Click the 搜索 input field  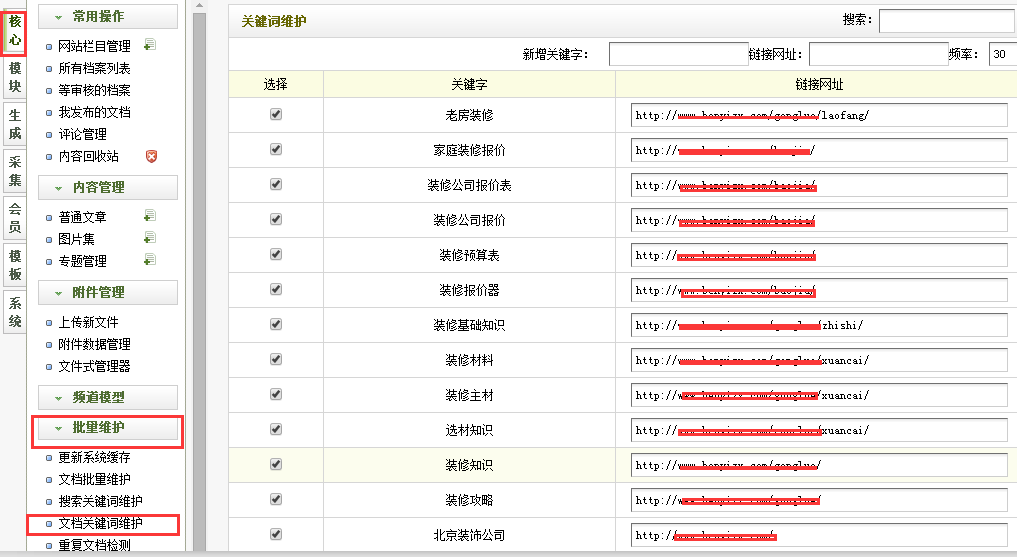point(948,20)
